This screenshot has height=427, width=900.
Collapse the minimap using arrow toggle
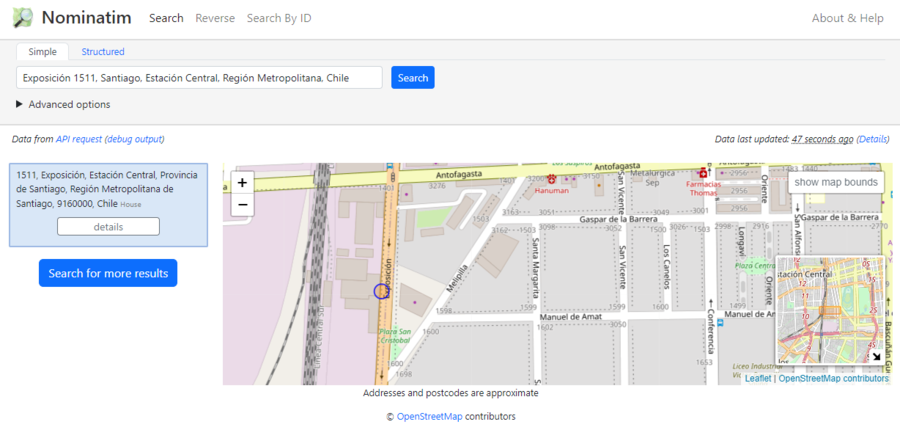(876, 356)
